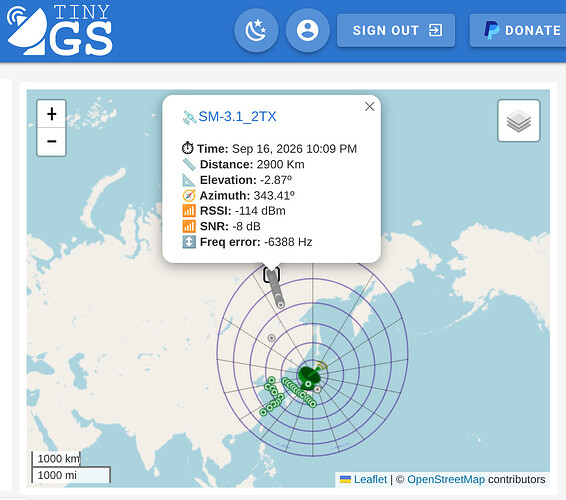
Task: Open the SM-3.1_2TX satellite link
Action: (x=237, y=117)
